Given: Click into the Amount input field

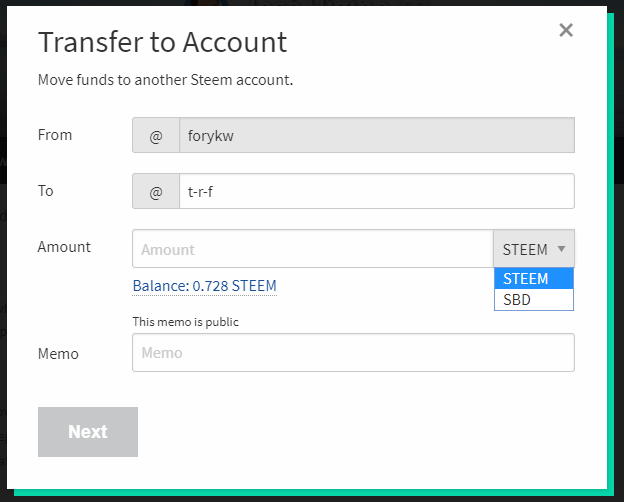Looking at the screenshot, I should pyautogui.click(x=312, y=249).
